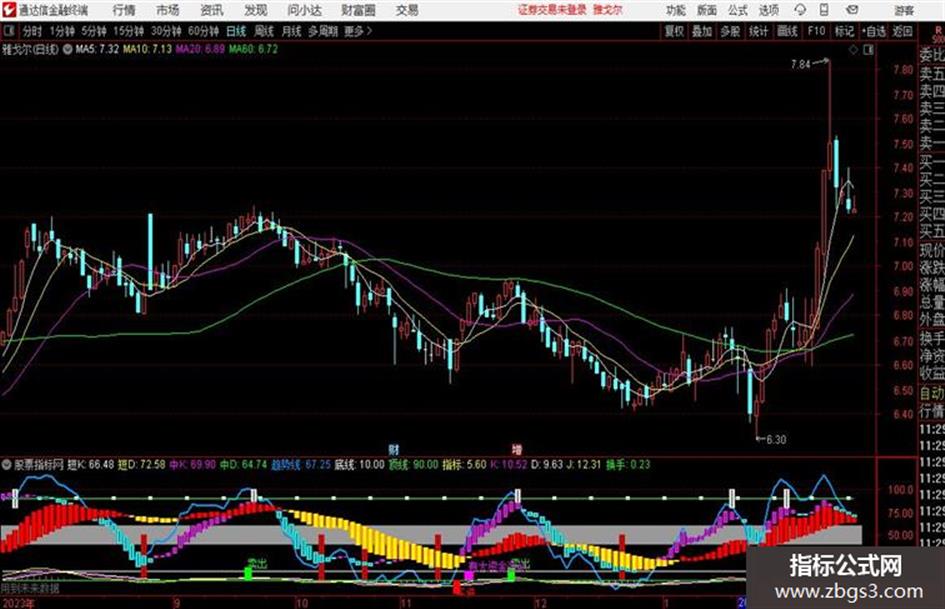The width and height of the screenshot is (945, 609).
Task: Open the 版面 menu
Action: (x=707, y=10)
